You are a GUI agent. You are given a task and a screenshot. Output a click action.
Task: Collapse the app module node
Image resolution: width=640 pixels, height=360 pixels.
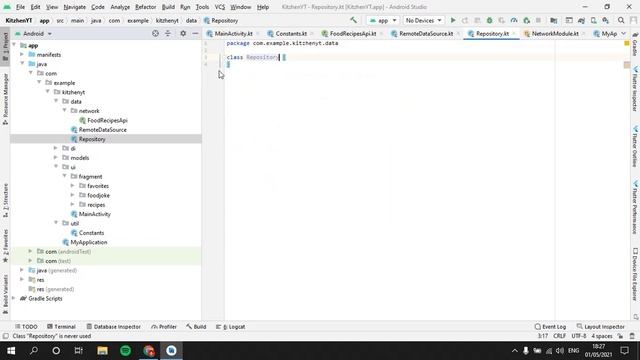14,45
